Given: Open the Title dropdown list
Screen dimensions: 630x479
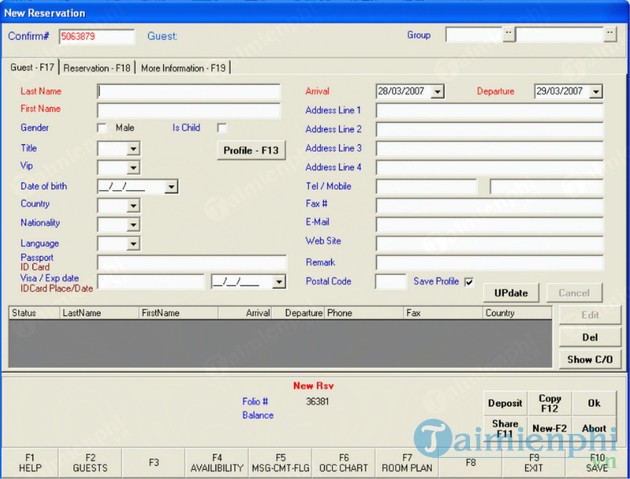Looking at the screenshot, I should pyautogui.click(x=133, y=149).
